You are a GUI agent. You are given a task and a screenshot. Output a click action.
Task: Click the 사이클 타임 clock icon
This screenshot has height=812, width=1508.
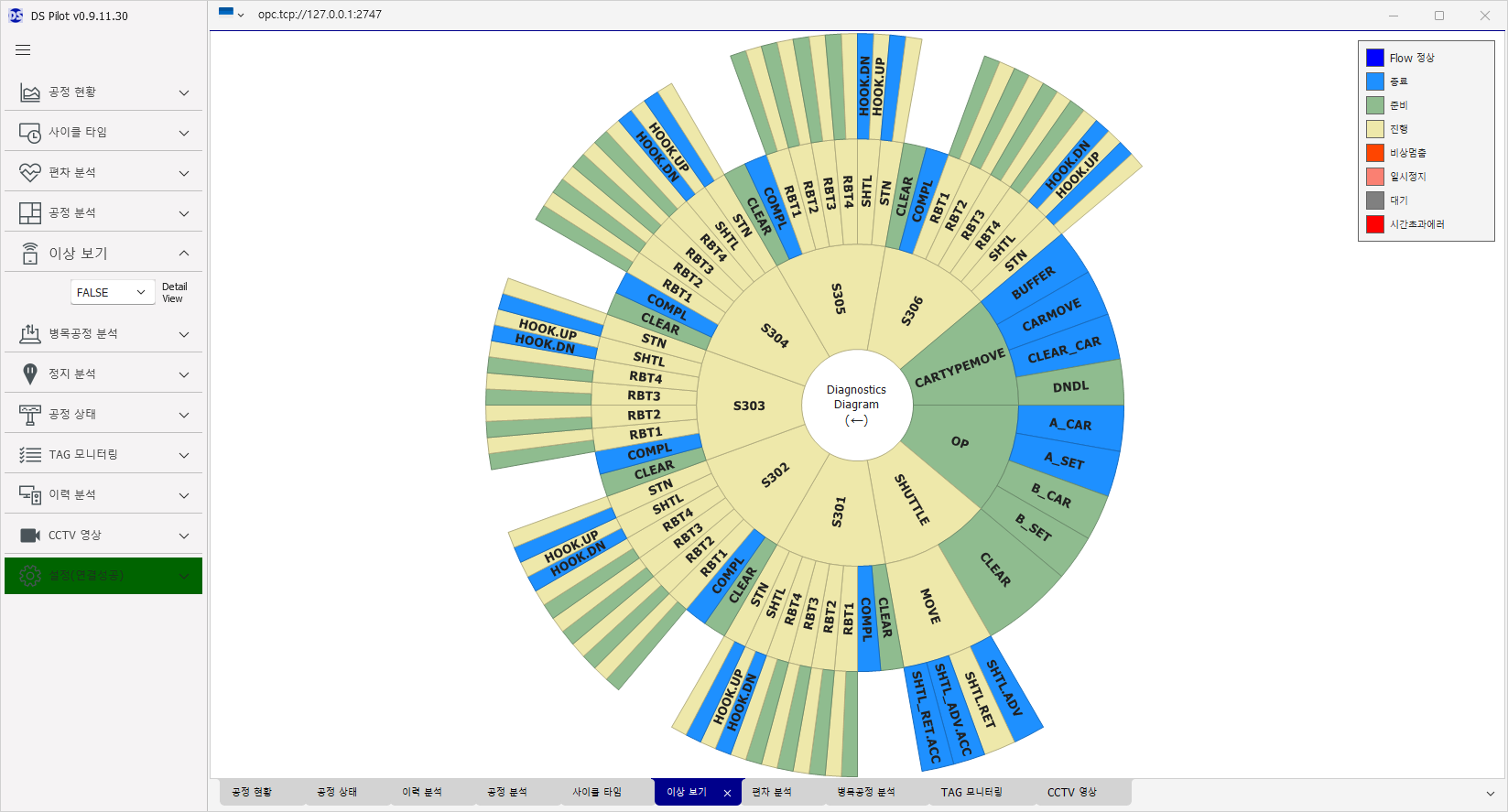[x=30, y=133]
